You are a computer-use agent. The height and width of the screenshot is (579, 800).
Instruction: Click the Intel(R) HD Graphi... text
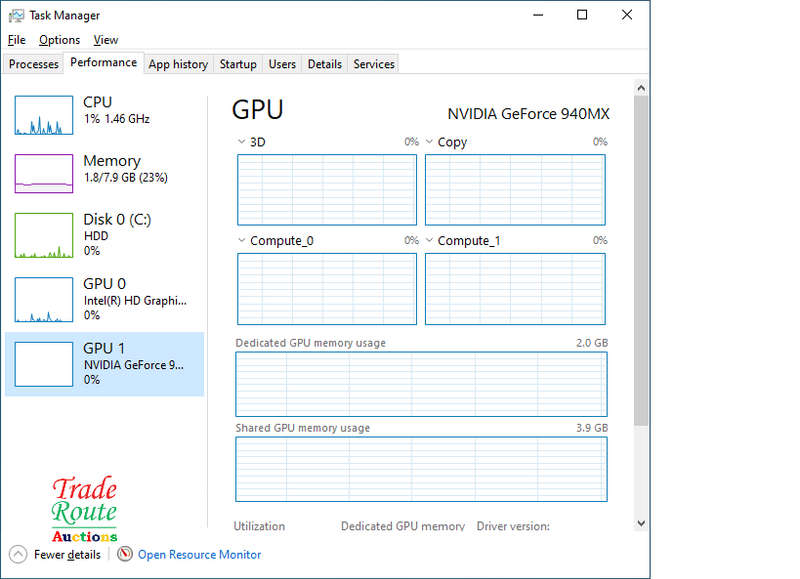point(135,300)
